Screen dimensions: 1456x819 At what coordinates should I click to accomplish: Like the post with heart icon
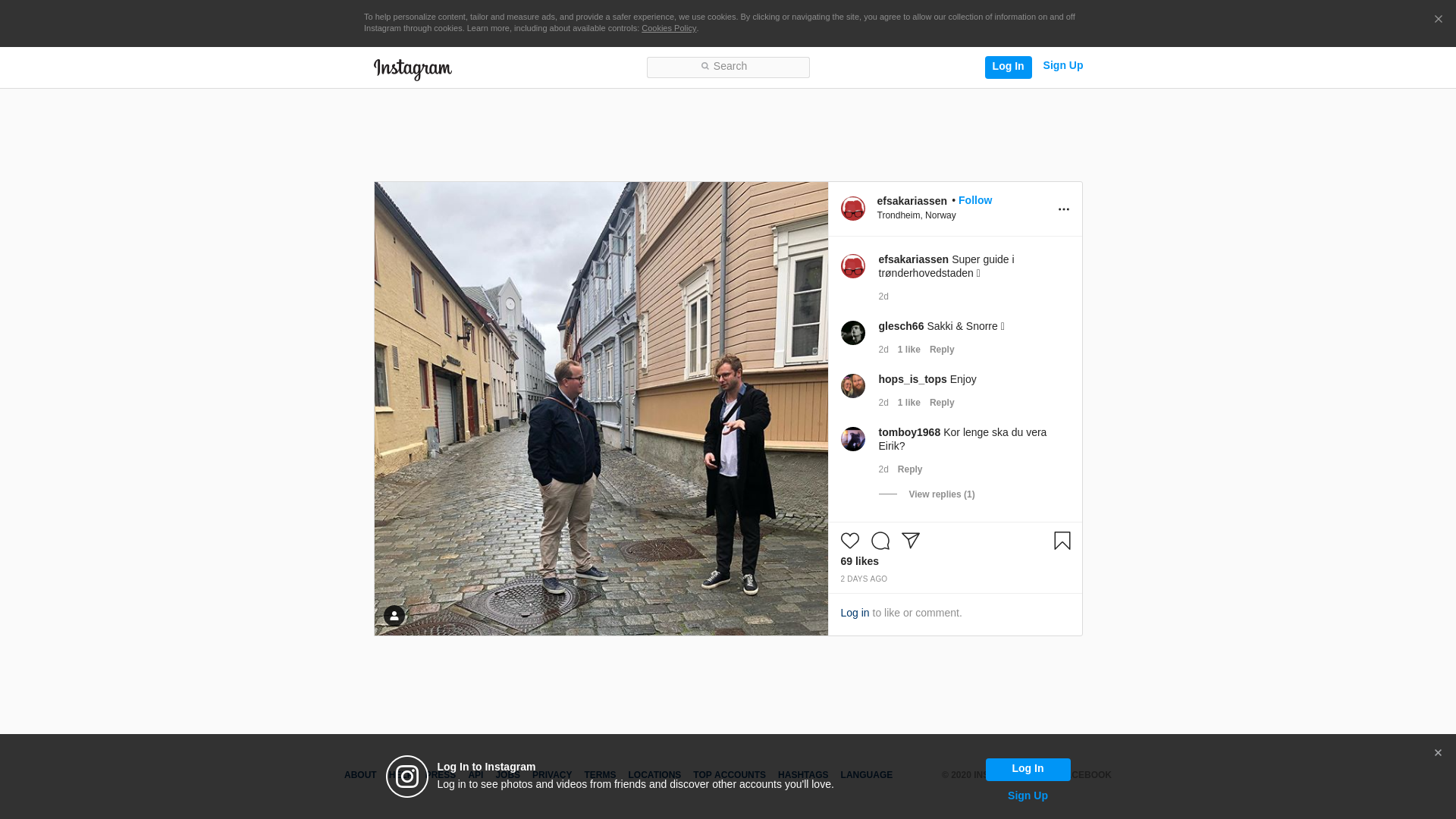pyautogui.click(x=850, y=541)
